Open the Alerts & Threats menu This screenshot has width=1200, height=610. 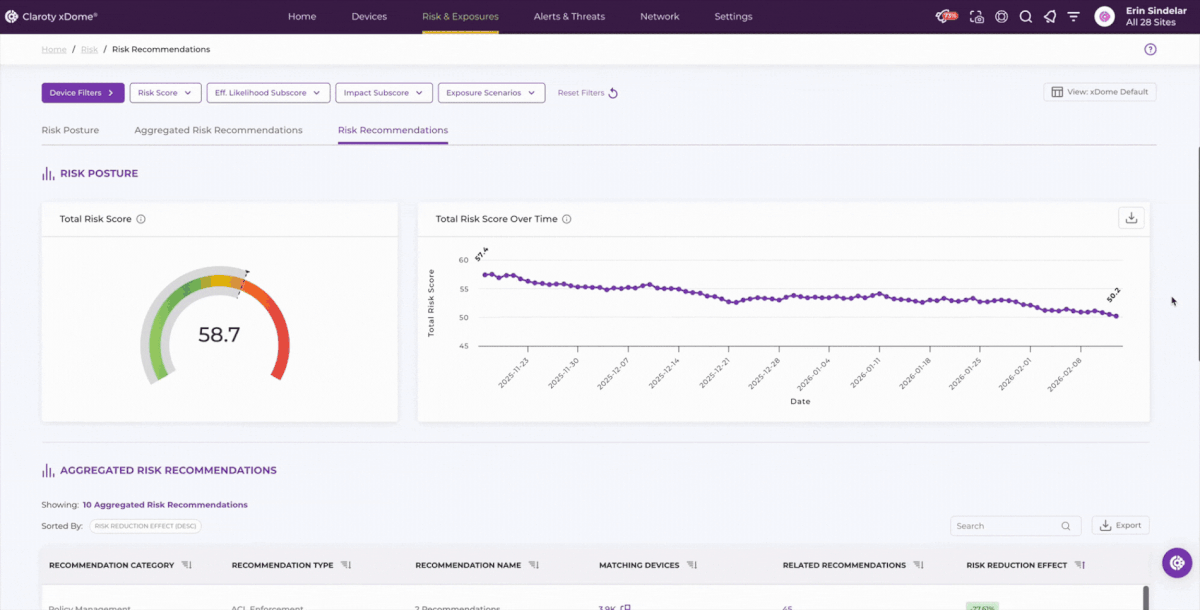[x=569, y=17]
